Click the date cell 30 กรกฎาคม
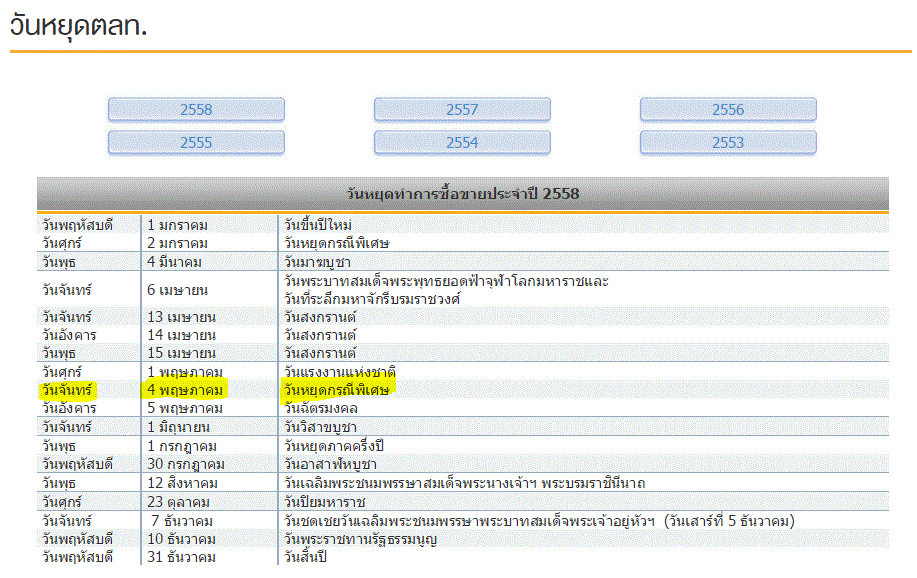The height and width of the screenshot is (578, 917). point(186,465)
